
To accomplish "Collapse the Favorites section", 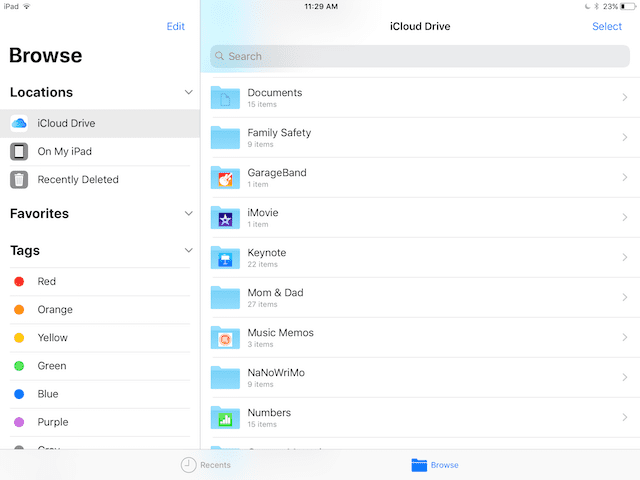I will [189, 213].
